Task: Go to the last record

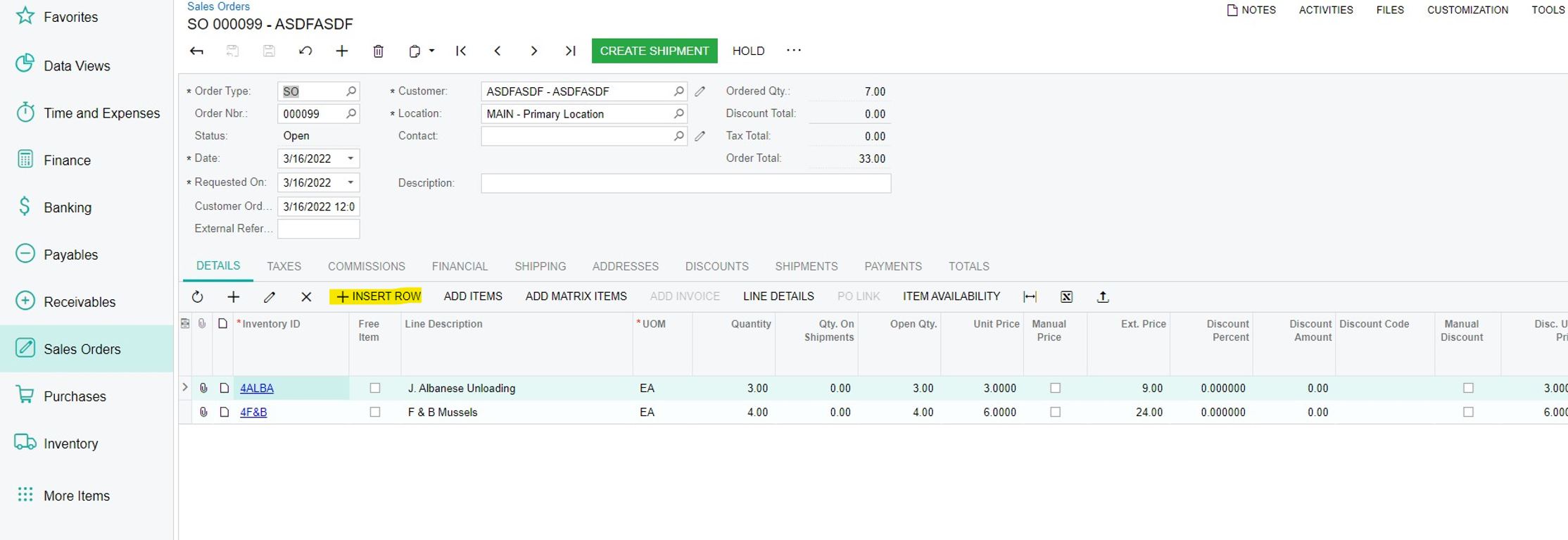Action: coord(571,51)
